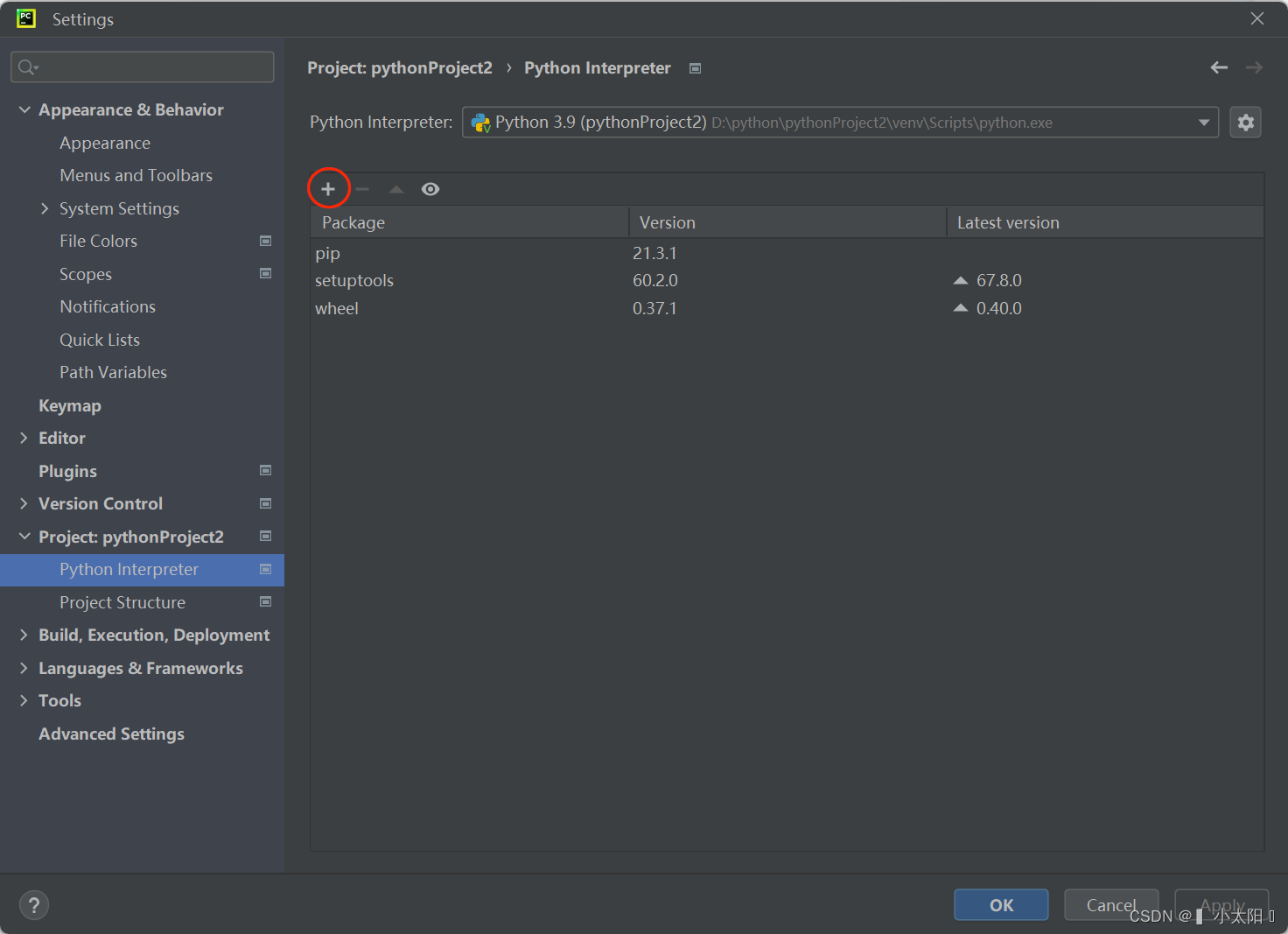The width and height of the screenshot is (1288, 934).
Task: Select the Project Structure settings entry
Action: pos(122,602)
